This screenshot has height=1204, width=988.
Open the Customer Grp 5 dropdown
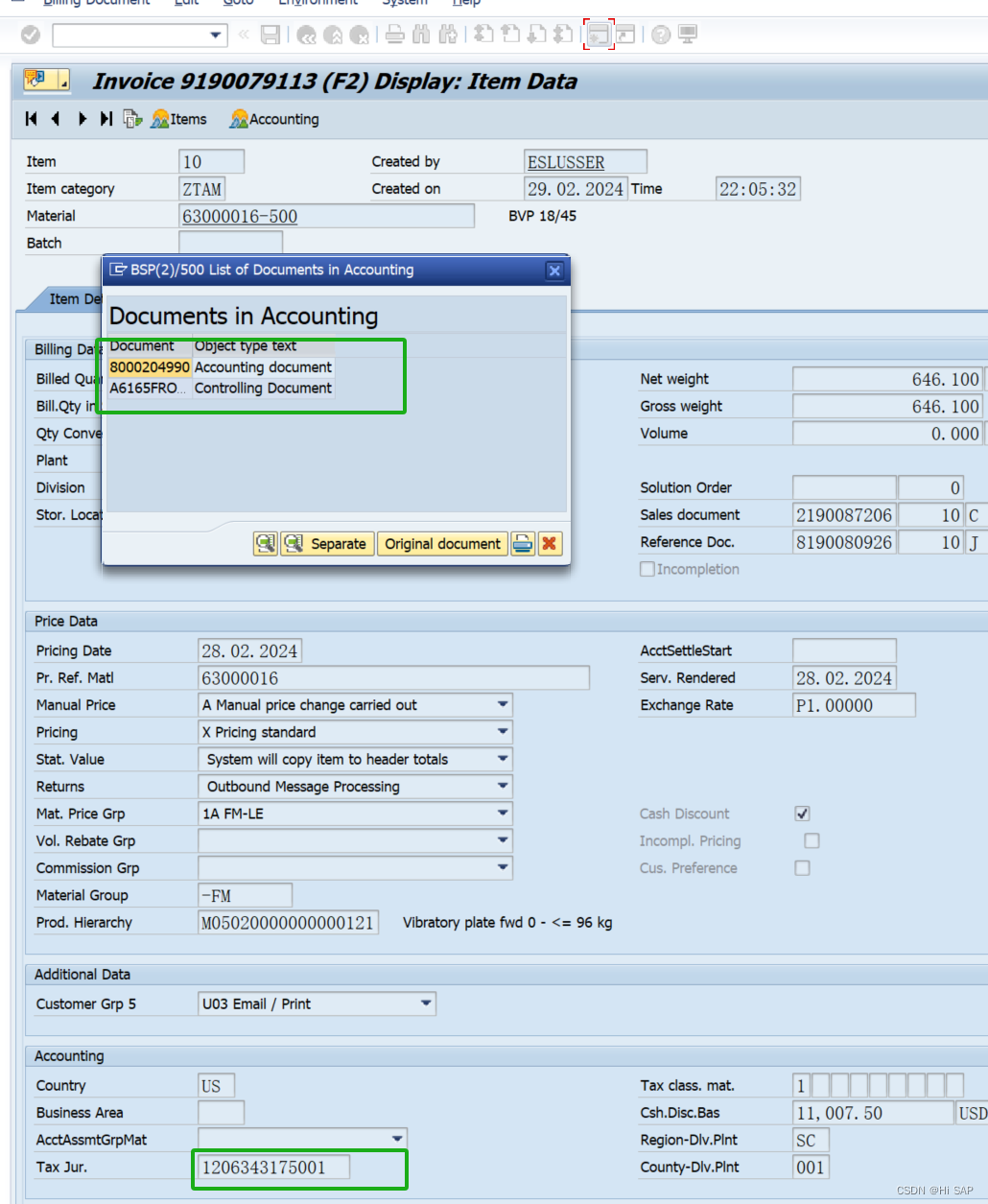(x=426, y=1003)
